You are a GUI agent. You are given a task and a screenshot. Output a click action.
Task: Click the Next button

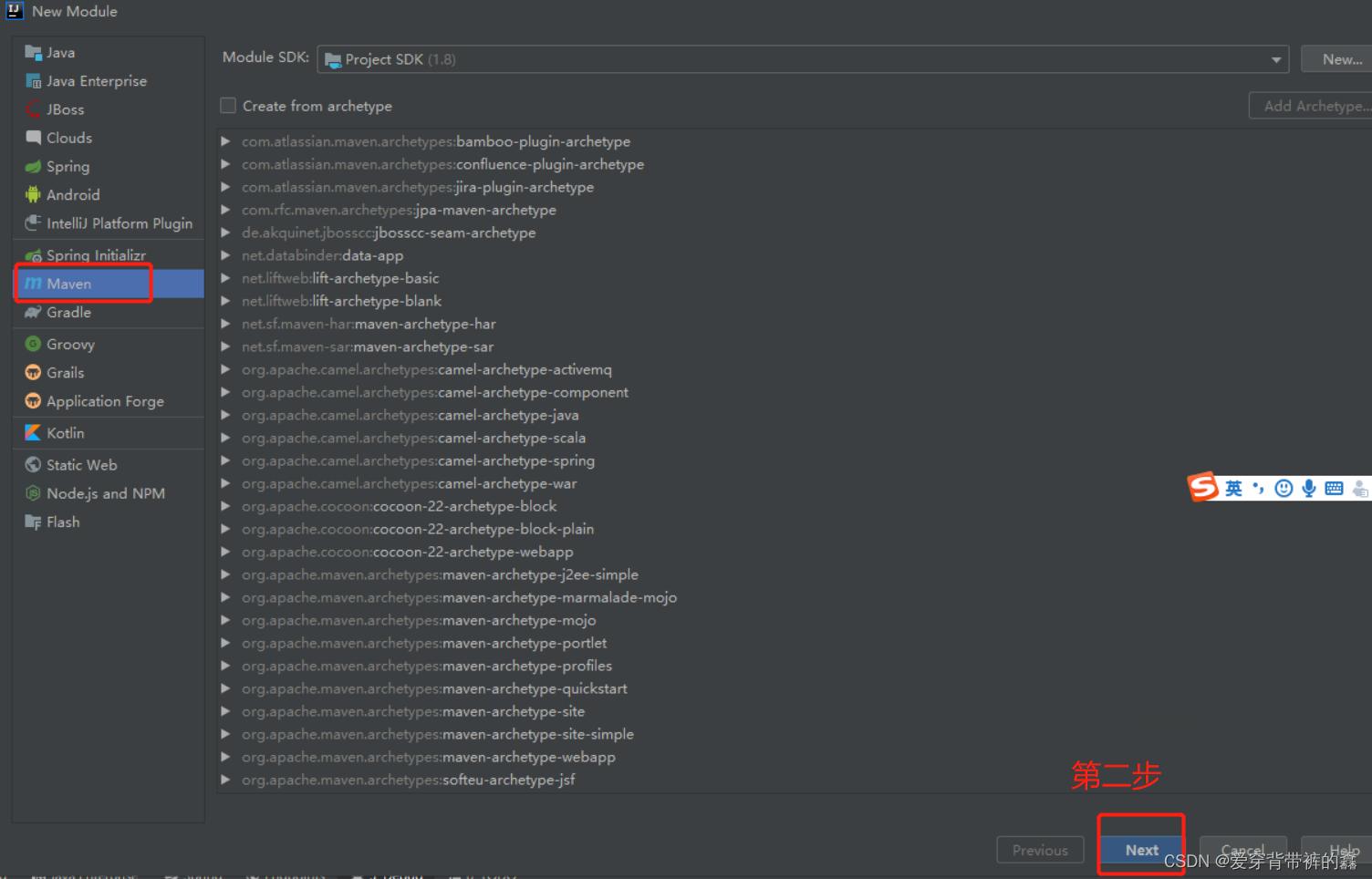pos(1141,850)
